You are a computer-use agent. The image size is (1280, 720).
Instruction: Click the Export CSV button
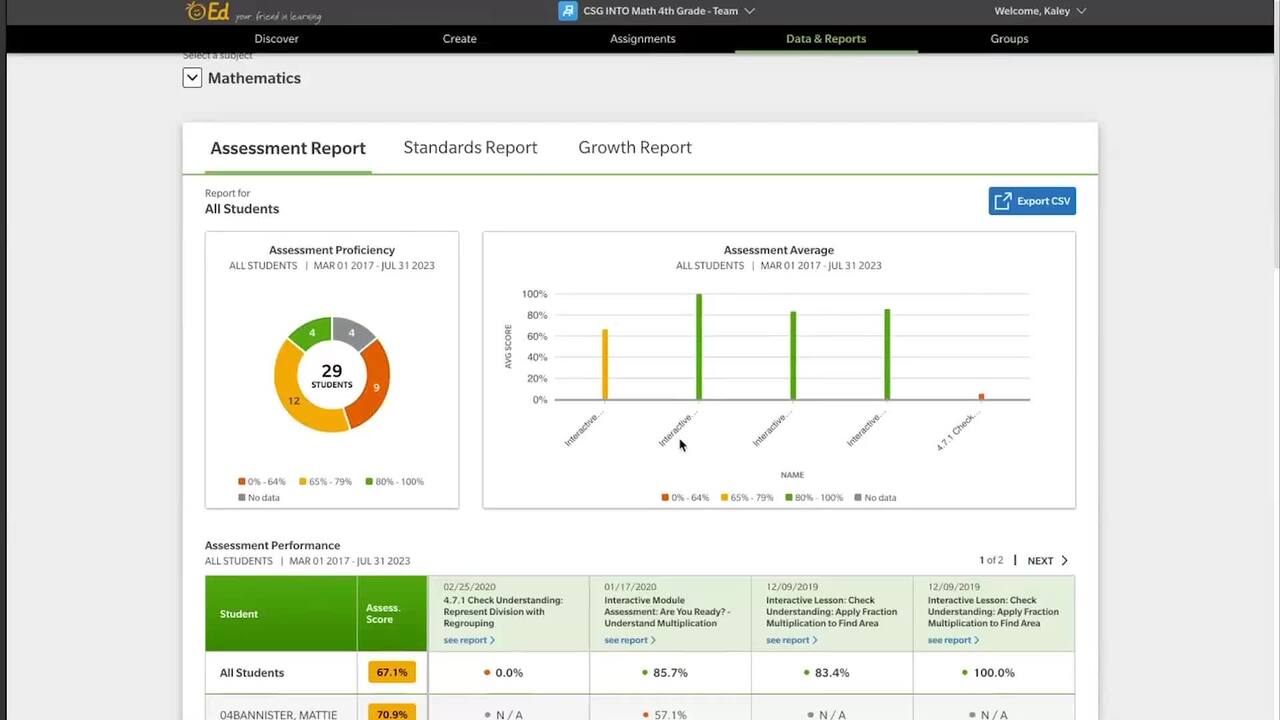point(1032,201)
